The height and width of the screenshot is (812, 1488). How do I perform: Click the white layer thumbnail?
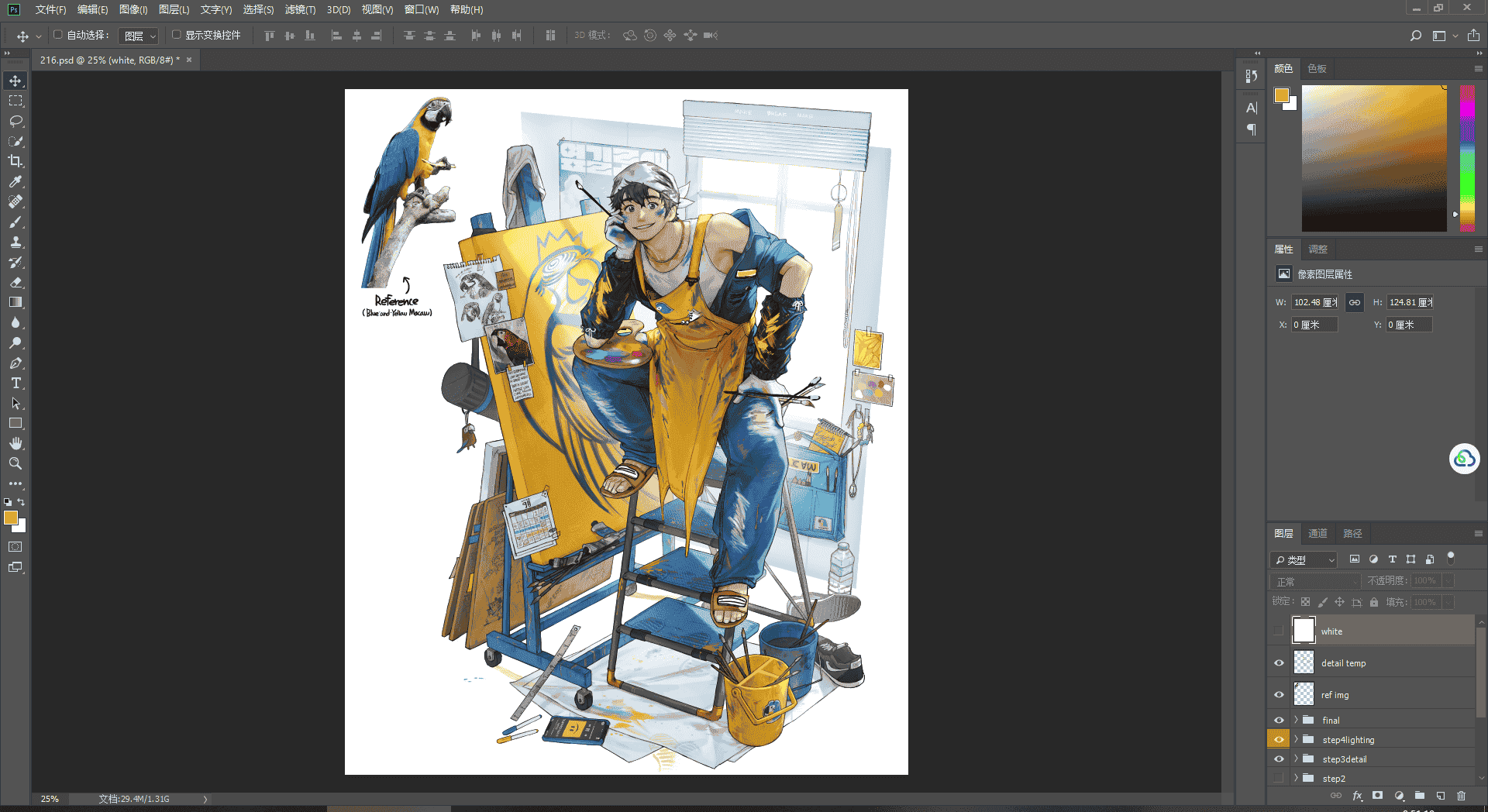(x=1304, y=631)
